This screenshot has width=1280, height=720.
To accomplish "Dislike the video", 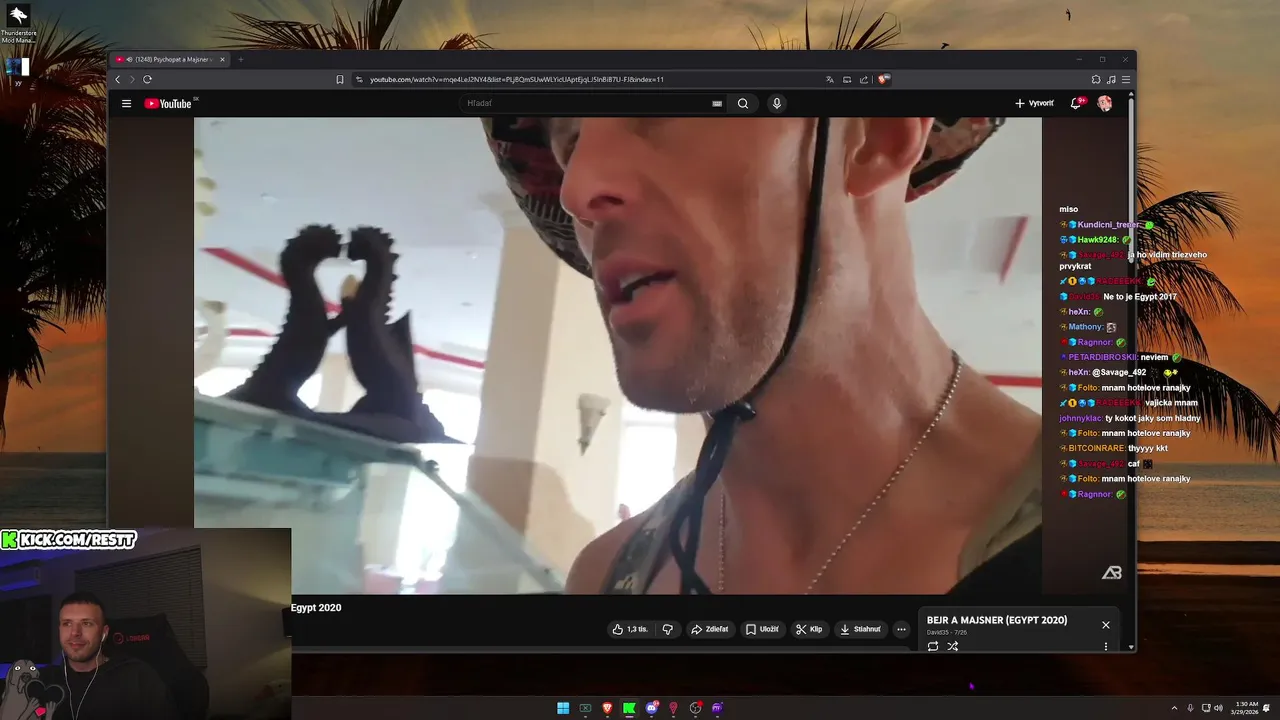I will [x=668, y=629].
